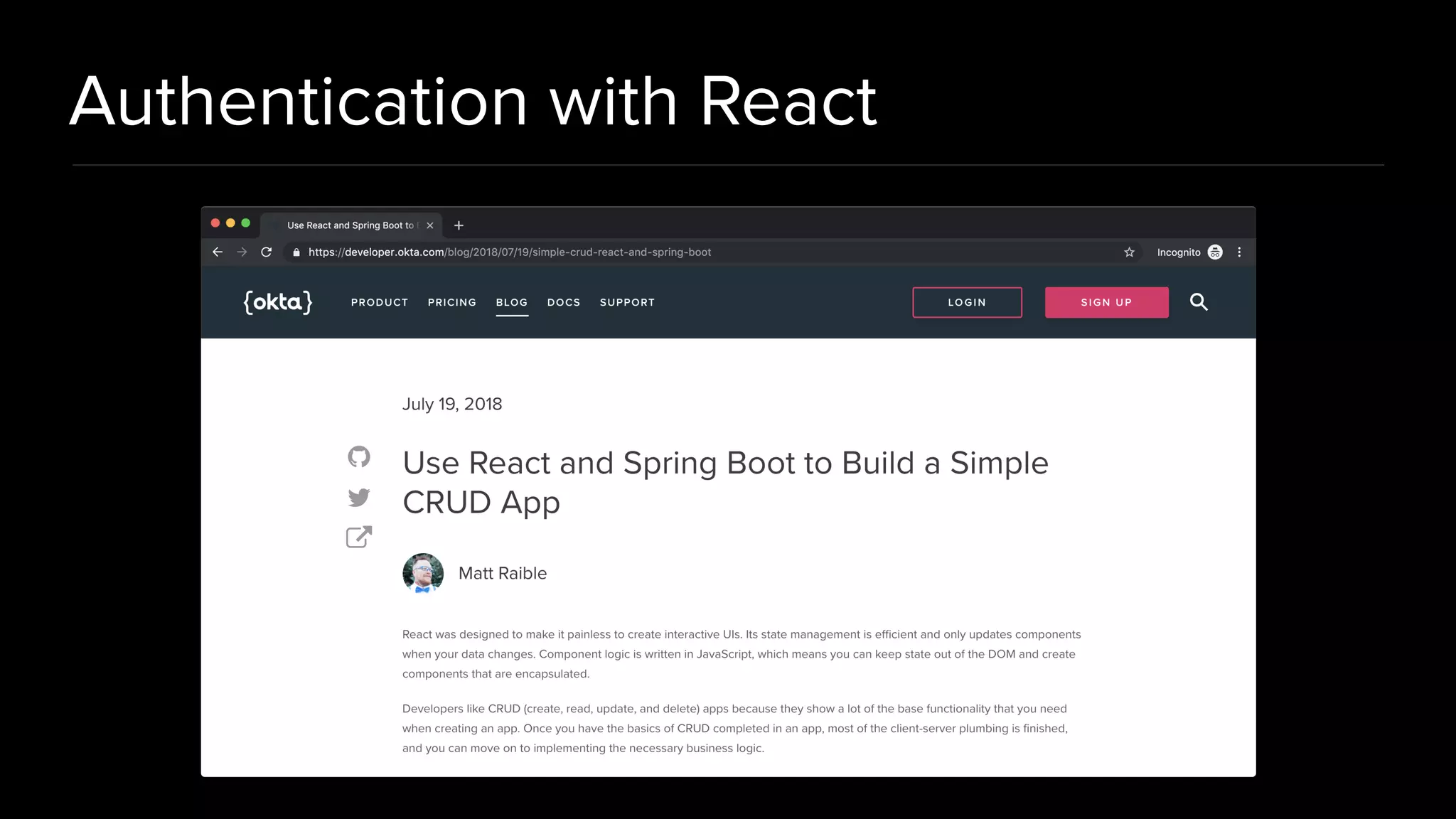Click the SIGN UP button
Image resolution: width=1456 pixels, height=819 pixels.
[1106, 302]
